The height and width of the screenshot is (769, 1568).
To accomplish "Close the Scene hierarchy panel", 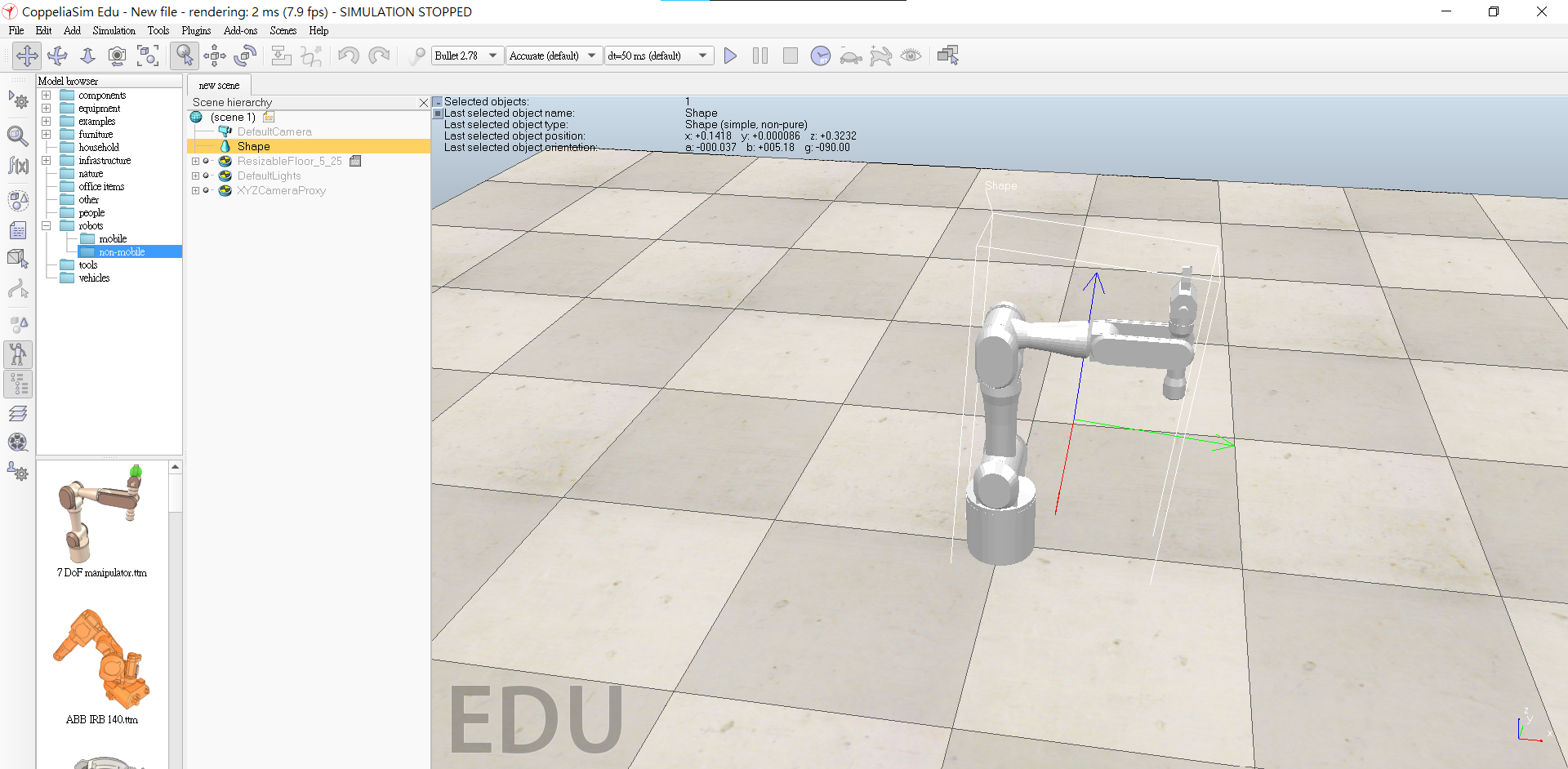I will [423, 103].
